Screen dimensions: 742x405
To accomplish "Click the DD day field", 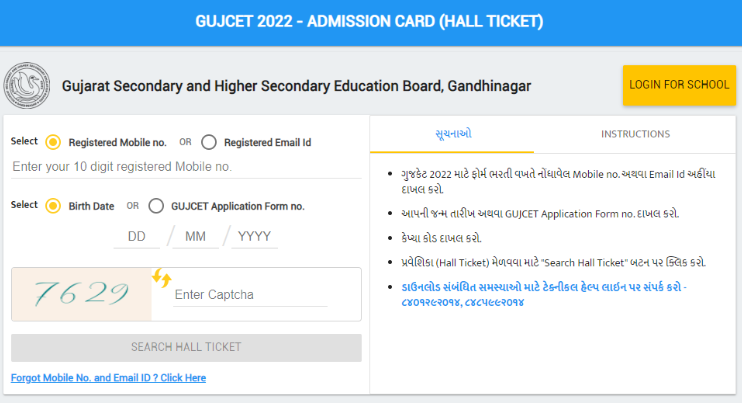I will [137, 237].
